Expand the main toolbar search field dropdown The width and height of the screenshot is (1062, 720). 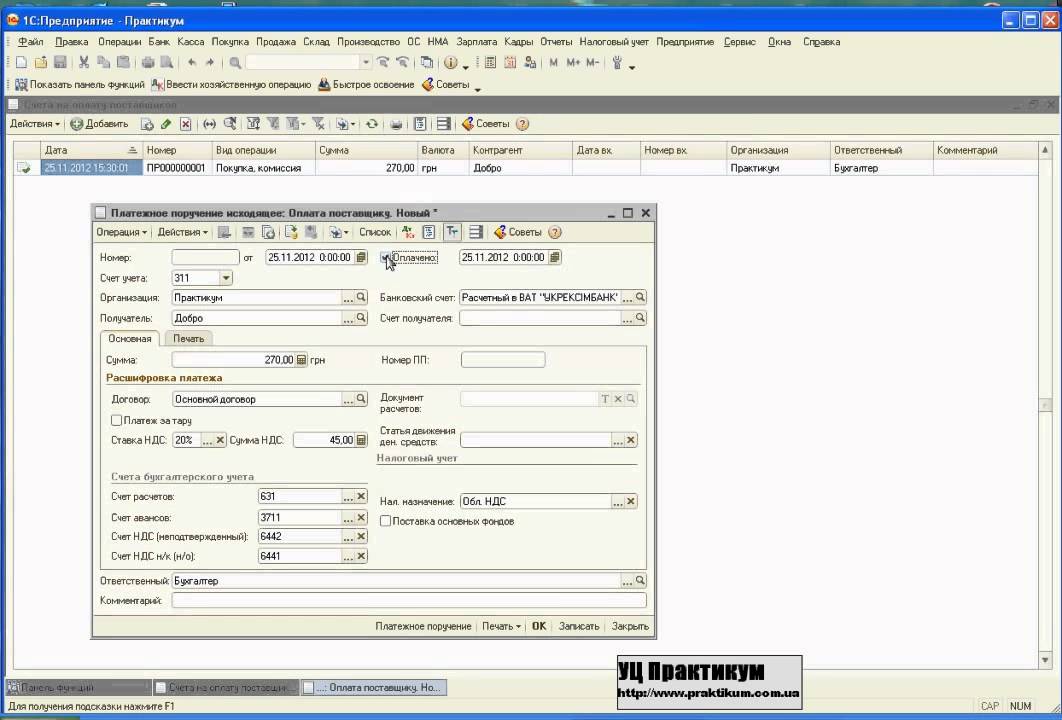click(x=366, y=63)
